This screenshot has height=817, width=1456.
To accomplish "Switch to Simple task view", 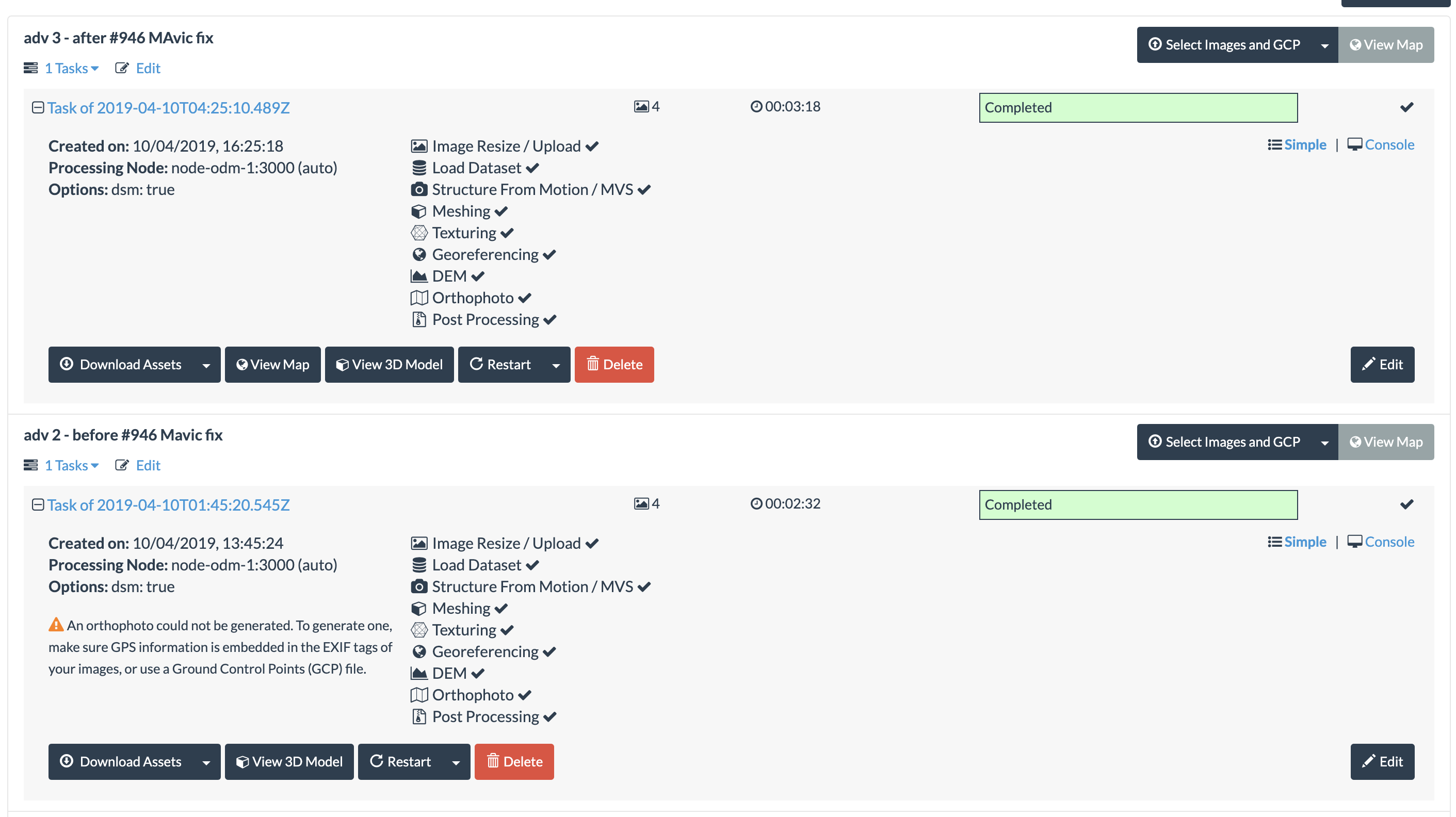I will click(x=1303, y=144).
